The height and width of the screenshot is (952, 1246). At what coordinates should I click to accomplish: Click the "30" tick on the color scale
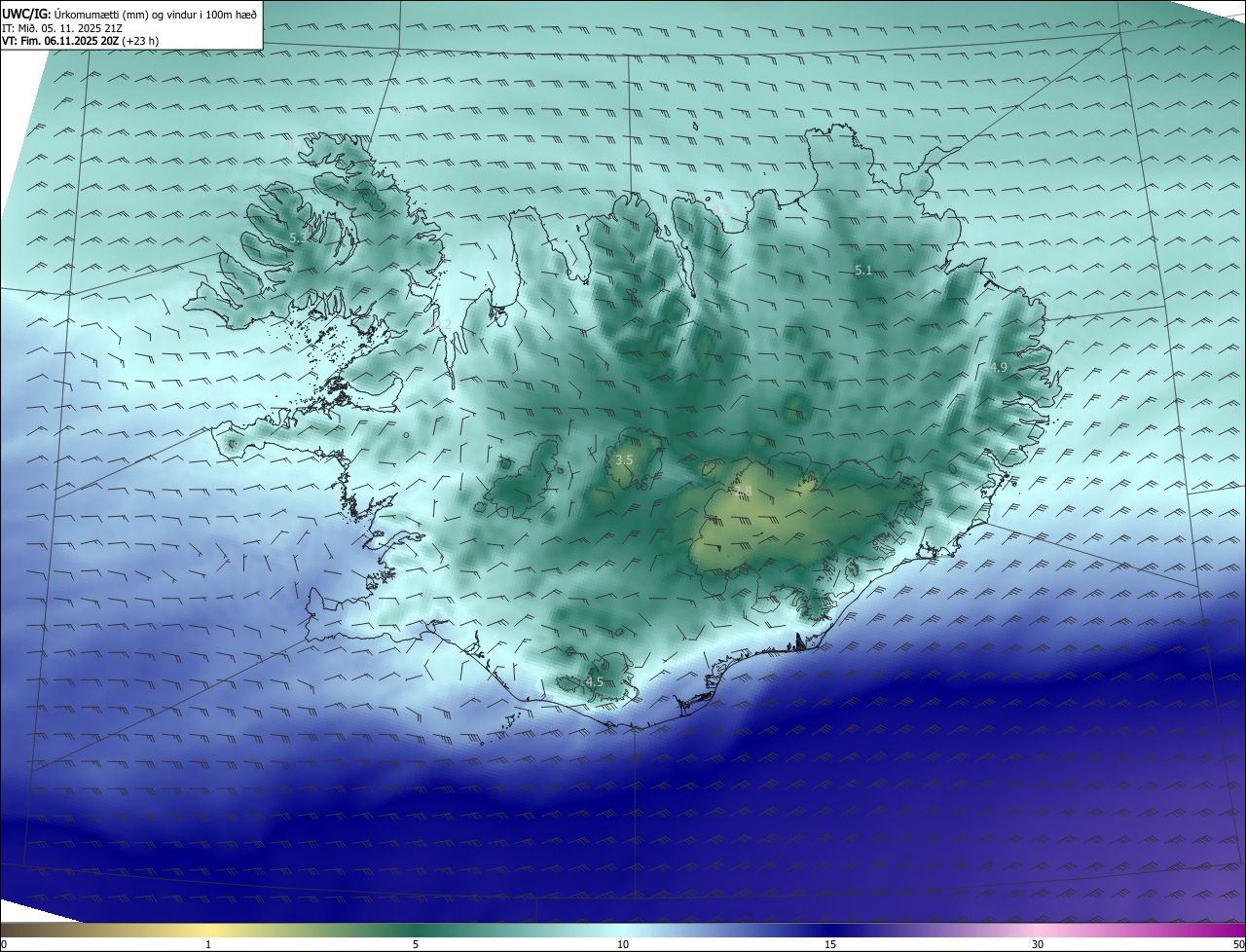[1038, 944]
